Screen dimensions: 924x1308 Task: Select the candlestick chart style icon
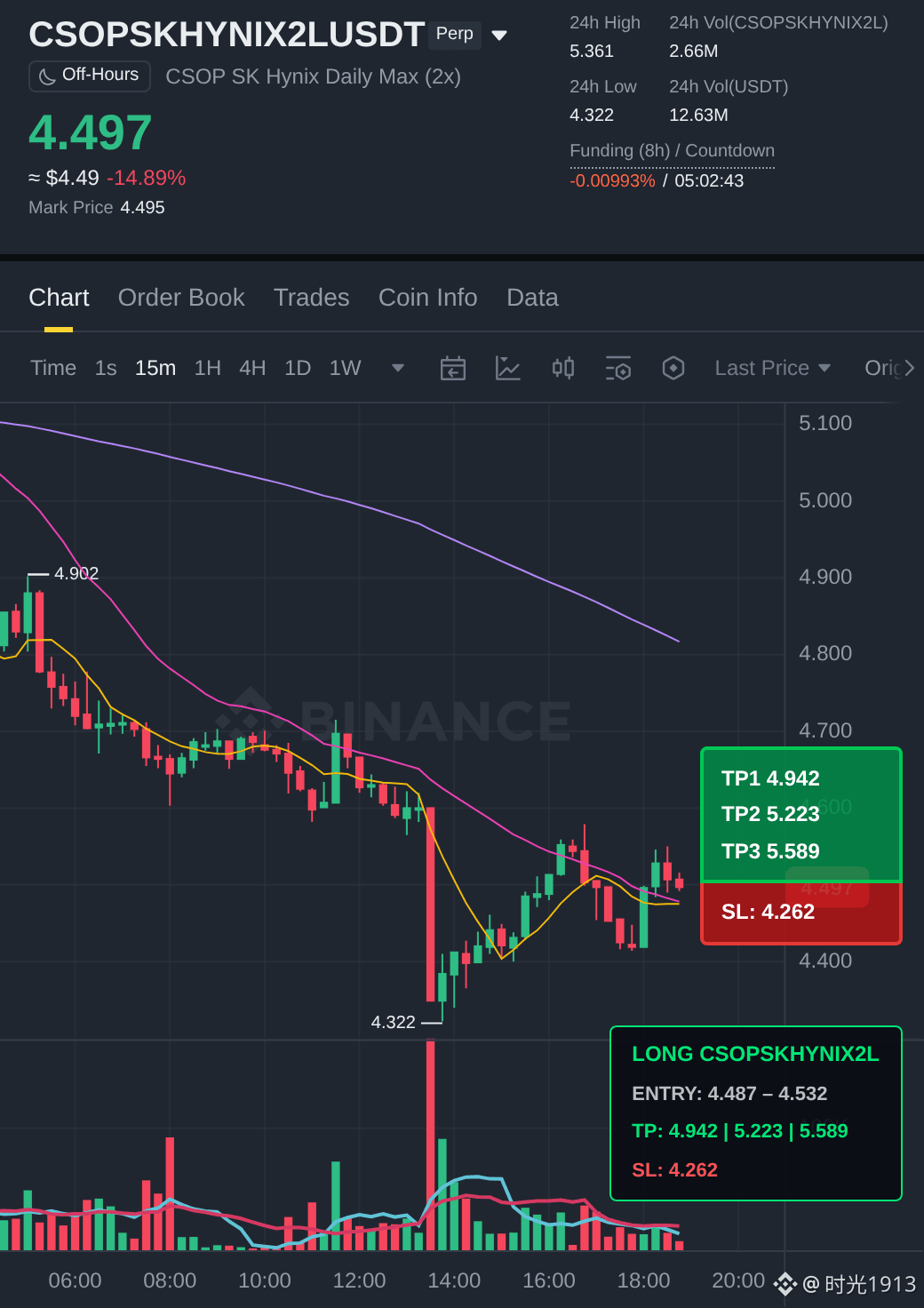click(563, 368)
